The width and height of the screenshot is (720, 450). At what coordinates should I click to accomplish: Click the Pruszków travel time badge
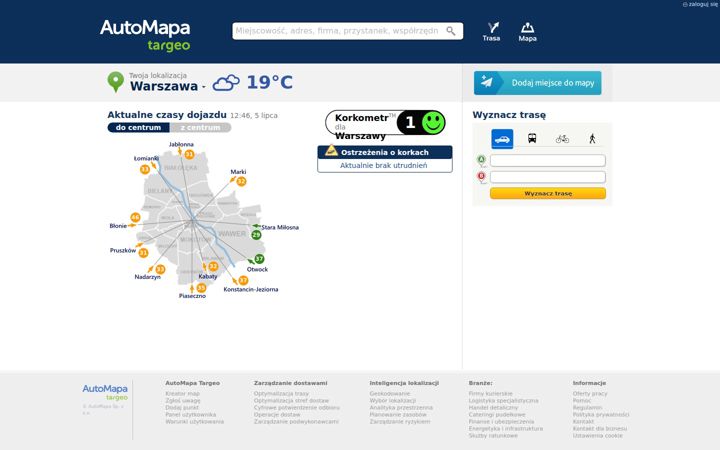point(143,253)
